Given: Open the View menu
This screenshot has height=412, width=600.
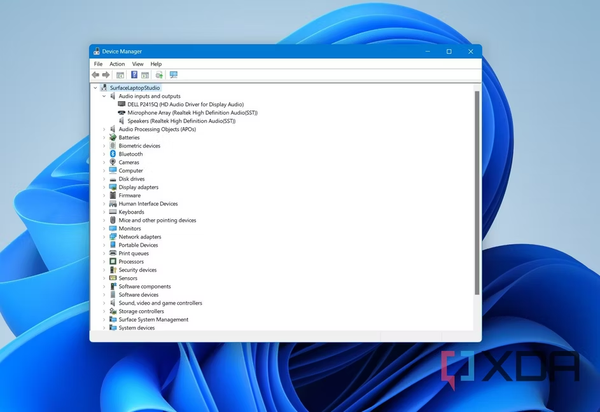Looking at the screenshot, I should 138,64.
